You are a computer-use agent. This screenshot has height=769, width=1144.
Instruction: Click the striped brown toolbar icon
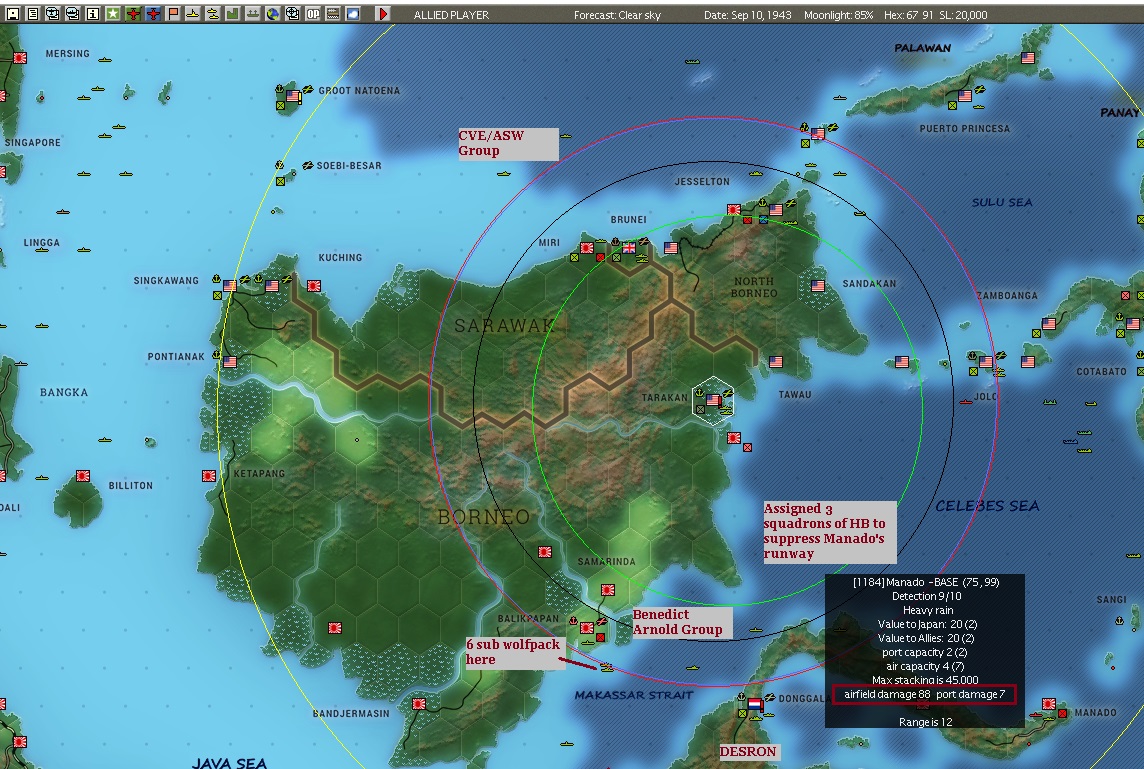(333, 14)
